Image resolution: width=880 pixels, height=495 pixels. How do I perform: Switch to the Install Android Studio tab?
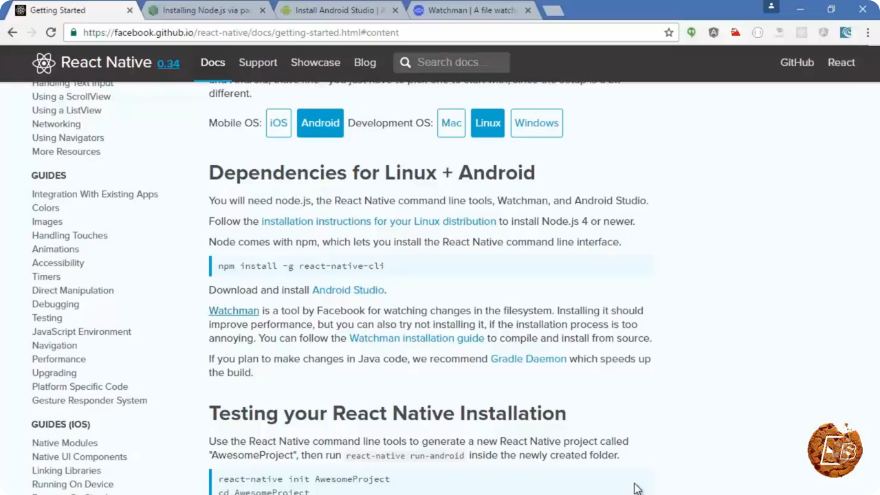pos(340,10)
